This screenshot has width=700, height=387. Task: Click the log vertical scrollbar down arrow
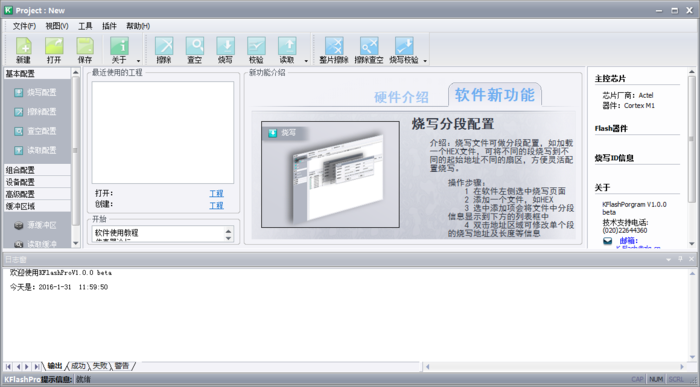[x=692, y=357]
